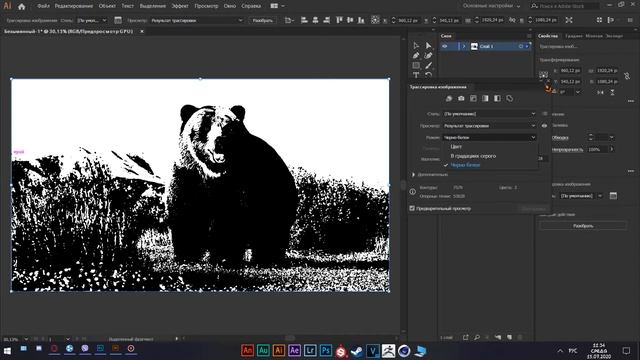Click vertical align bottom icon
640x360 pixels.
[x=361, y=20]
